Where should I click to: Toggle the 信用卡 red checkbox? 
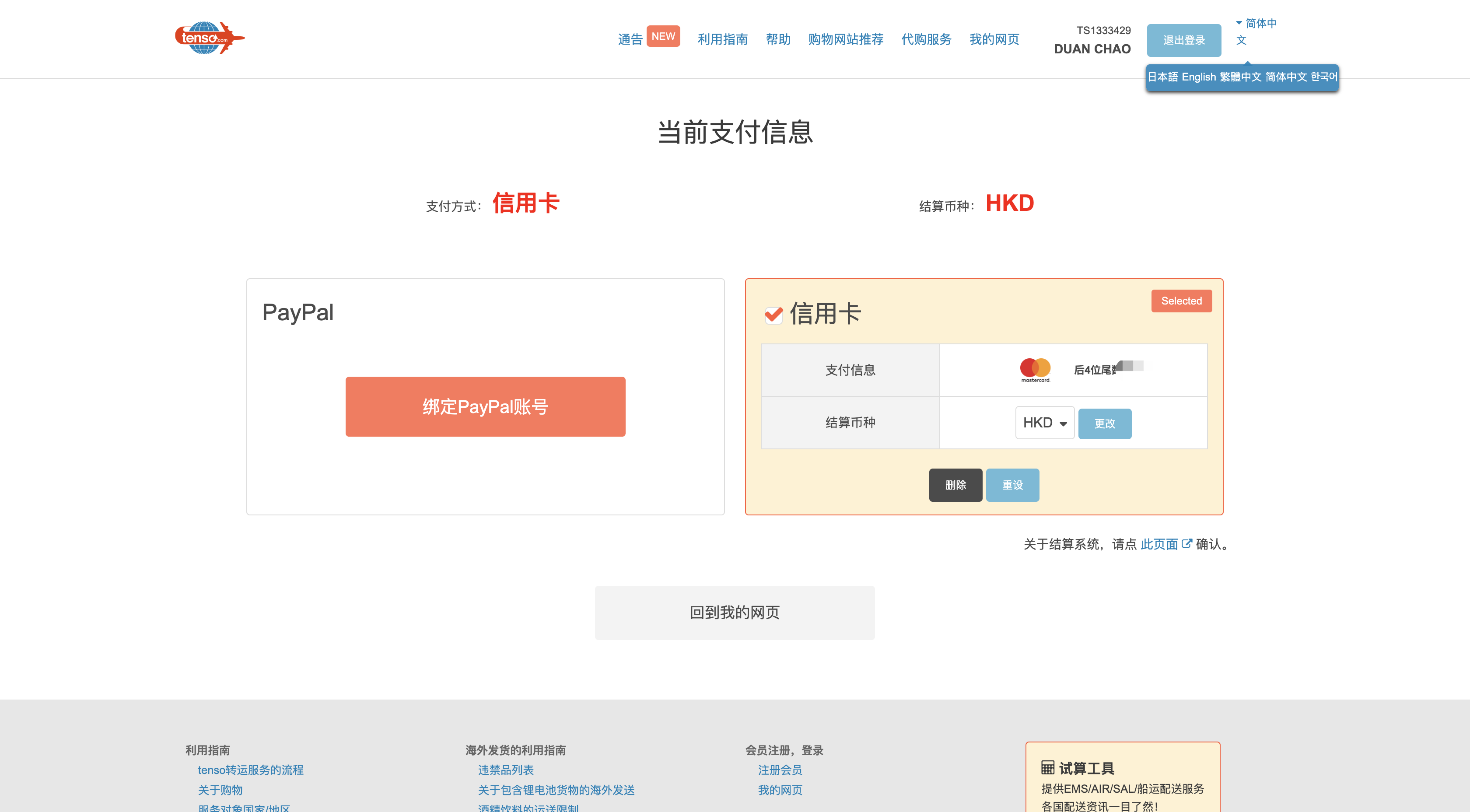(x=773, y=315)
